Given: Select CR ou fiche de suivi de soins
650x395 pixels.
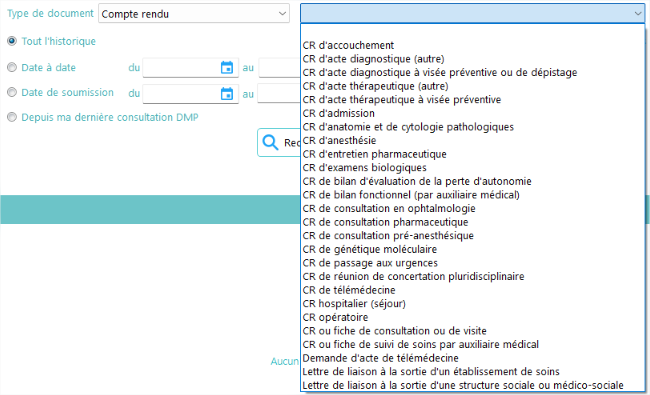Looking at the screenshot, I should click(x=473, y=344).
